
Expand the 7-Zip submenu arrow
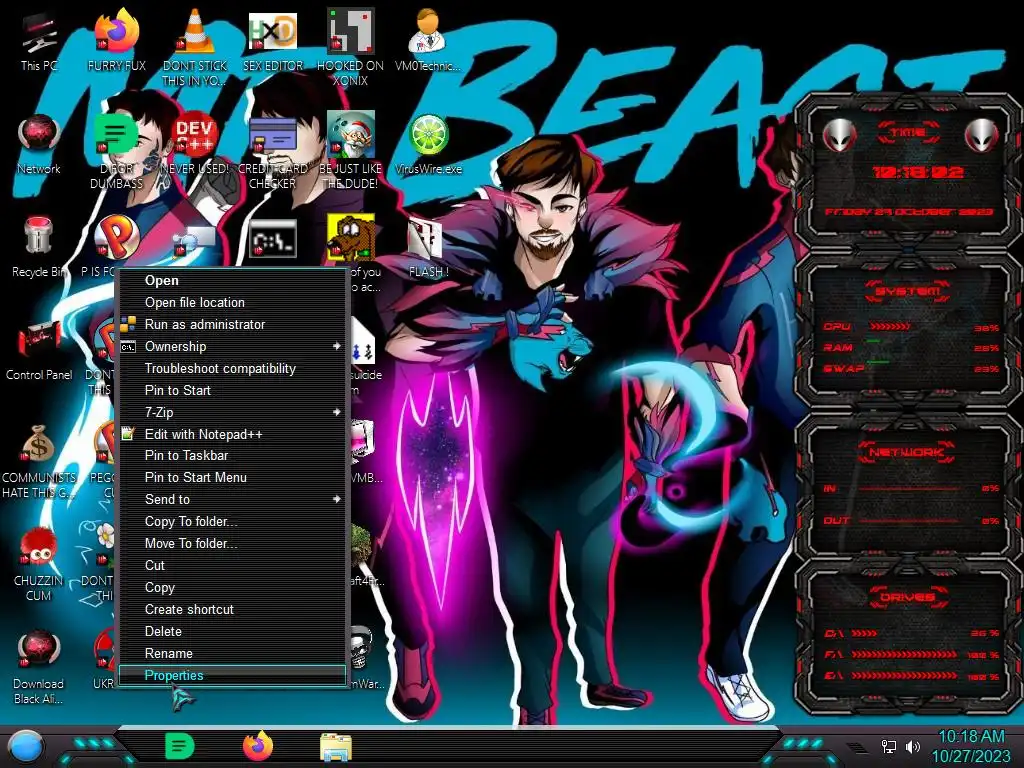pyautogui.click(x=336, y=412)
